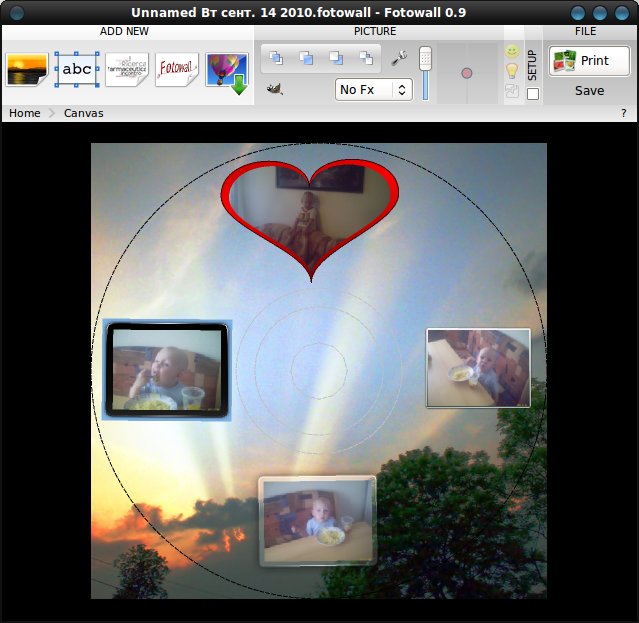639x623 pixels.
Task: Click the faded picture icon below the bulb
Action: 512,90
